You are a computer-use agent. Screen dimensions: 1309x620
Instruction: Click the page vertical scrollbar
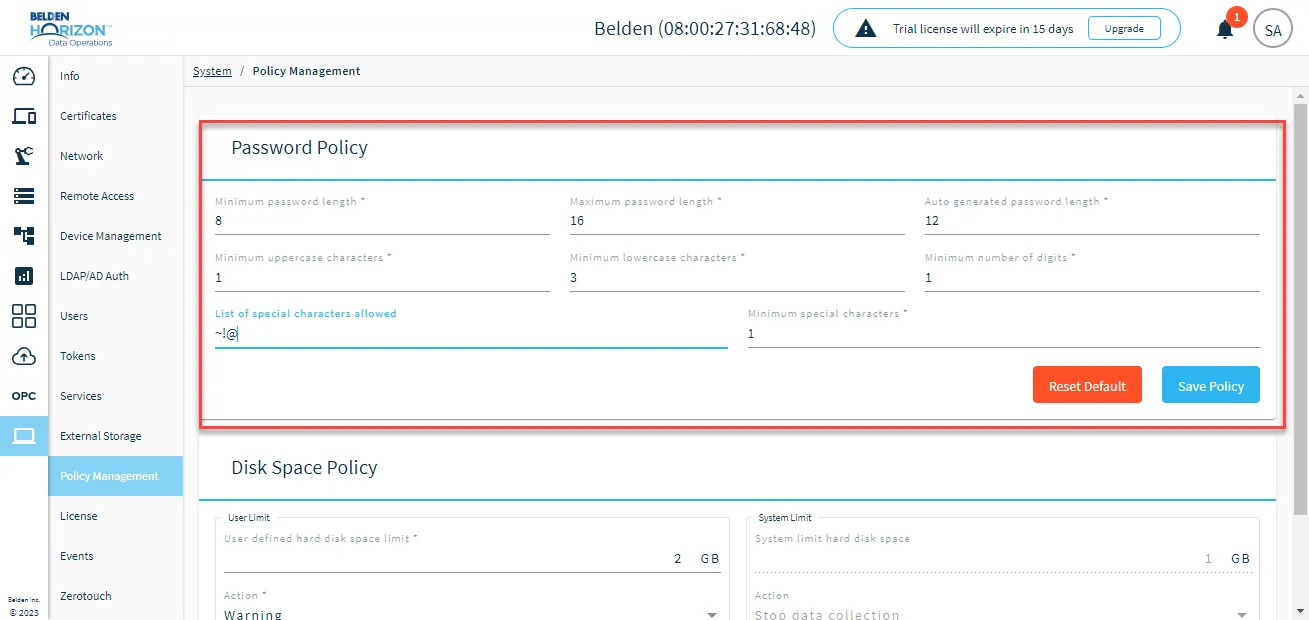1300,308
